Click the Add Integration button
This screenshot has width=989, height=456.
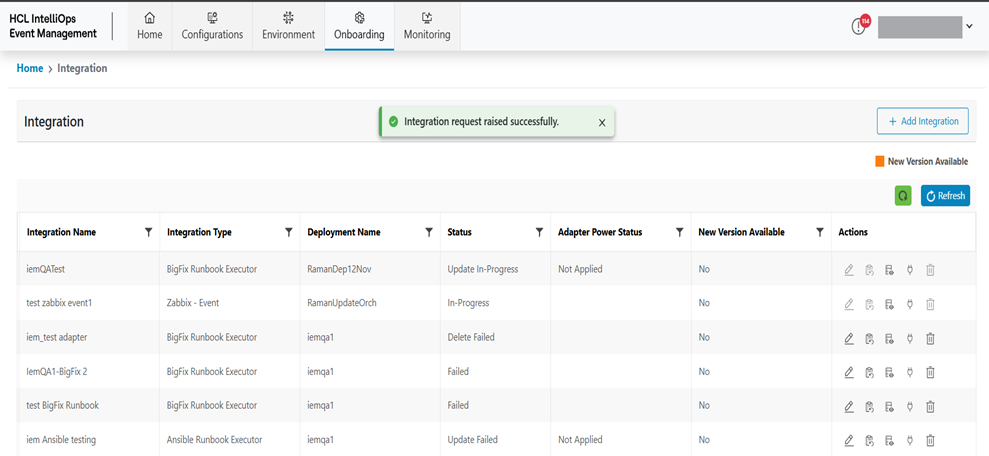coord(922,121)
